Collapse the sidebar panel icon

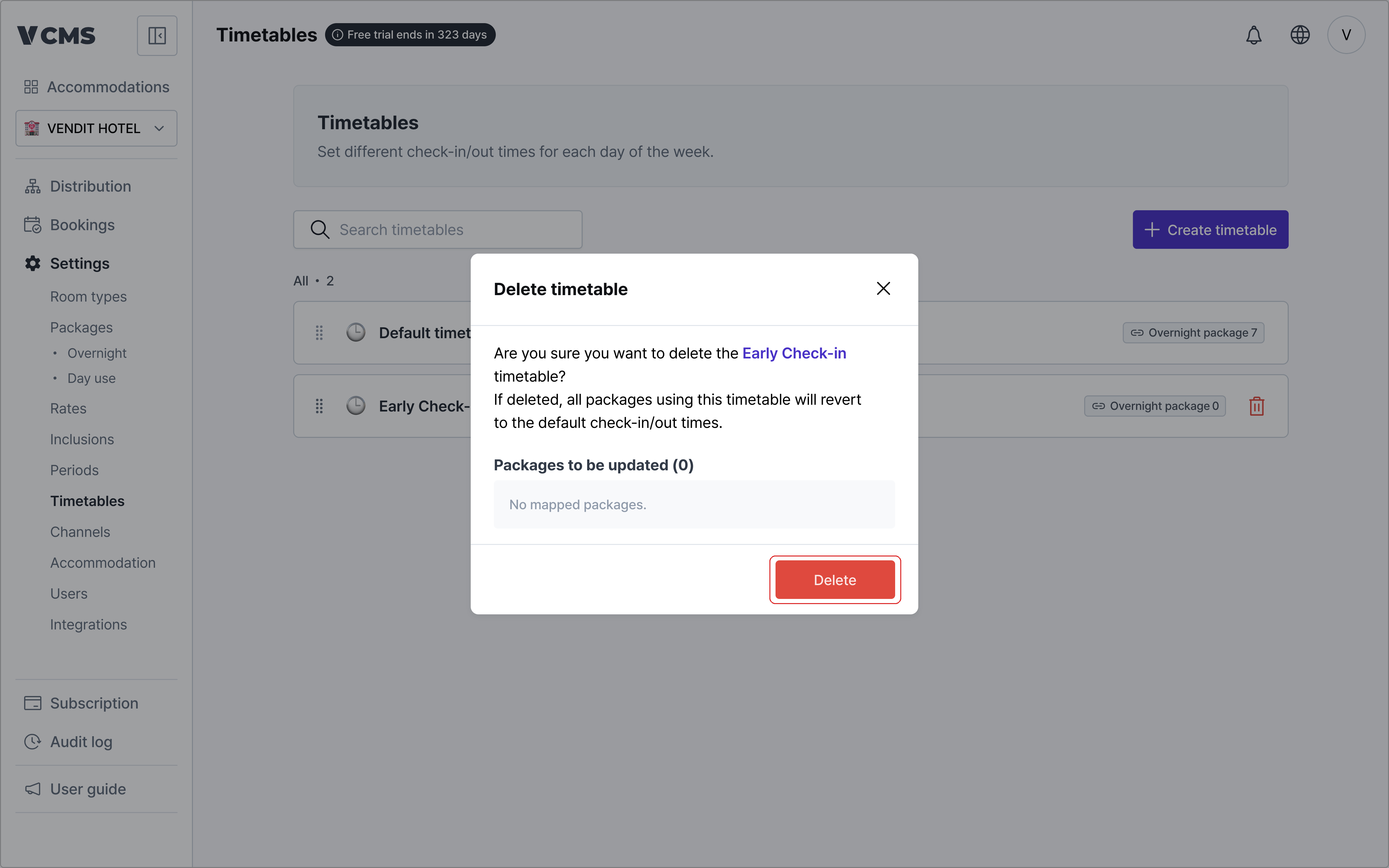click(x=157, y=36)
